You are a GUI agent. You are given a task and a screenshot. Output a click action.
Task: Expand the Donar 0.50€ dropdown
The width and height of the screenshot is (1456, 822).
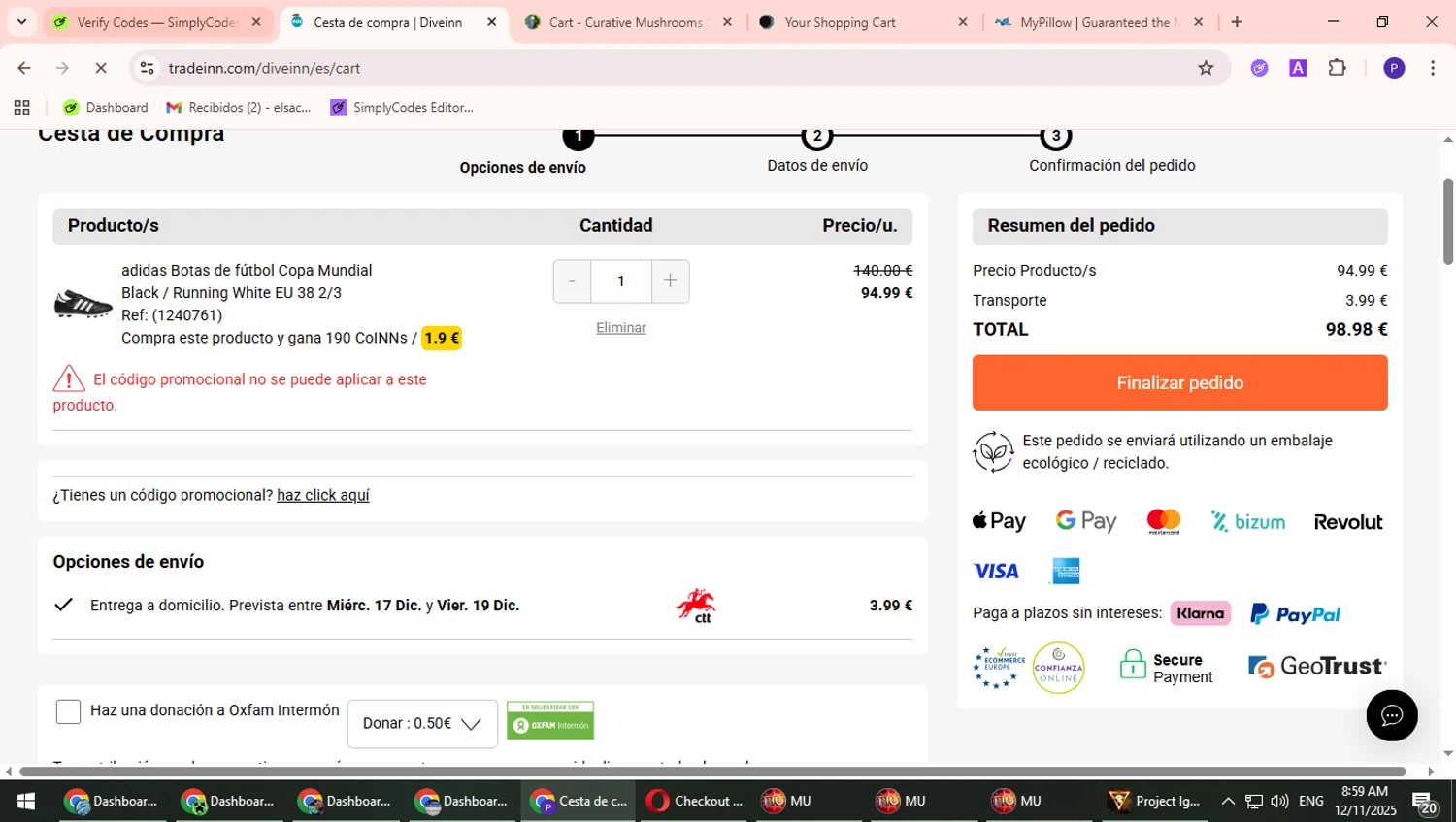pos(422,724)
